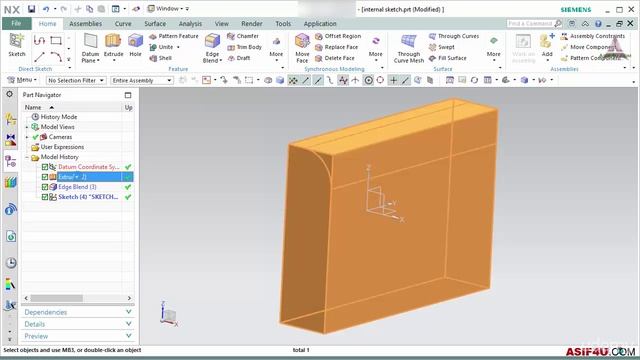The image size is (640, 360).
Task: Click the Unite boolean command
Action: click(162, 47)
